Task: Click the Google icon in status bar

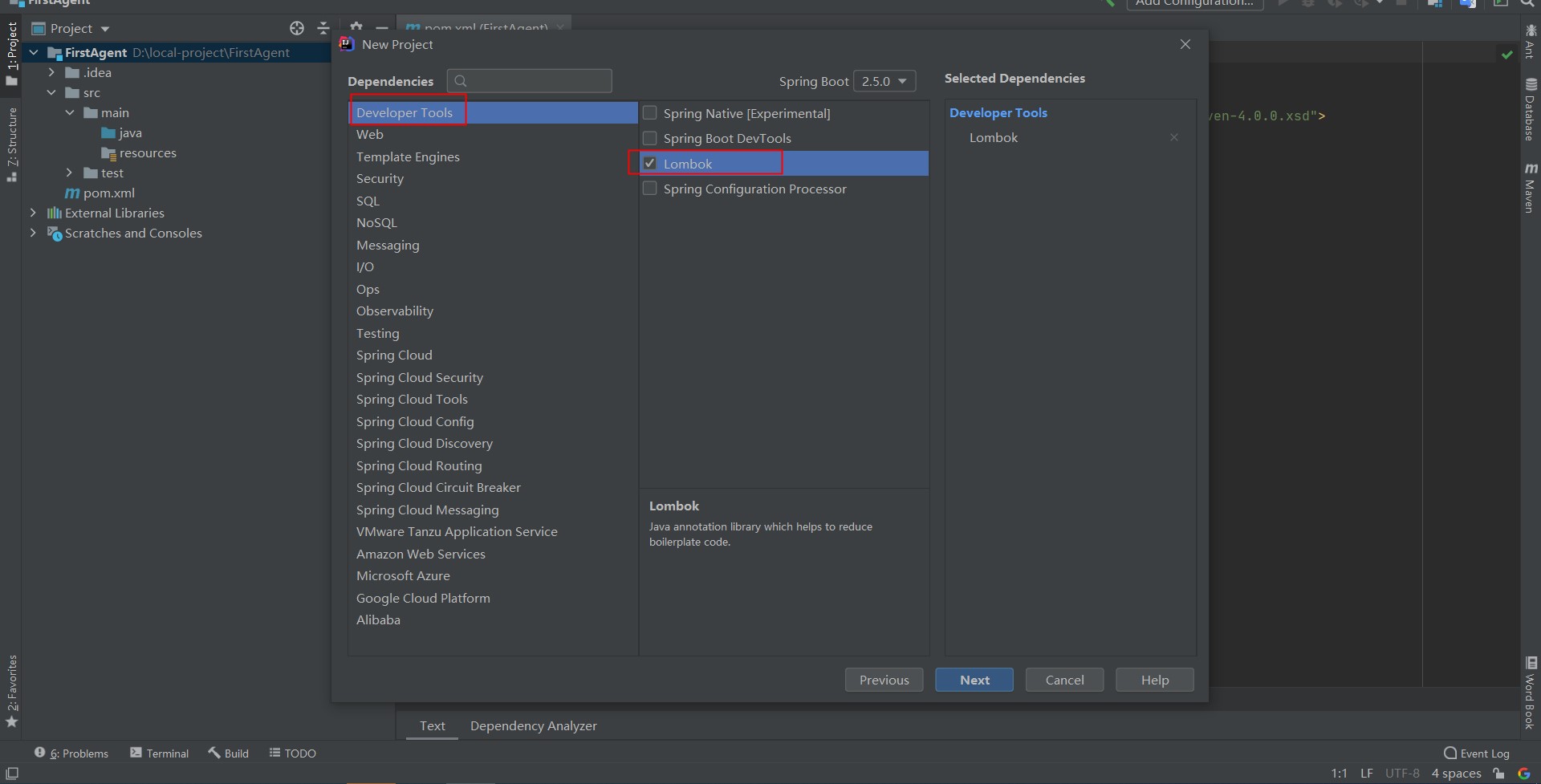Action: [x=1523, y=774]
